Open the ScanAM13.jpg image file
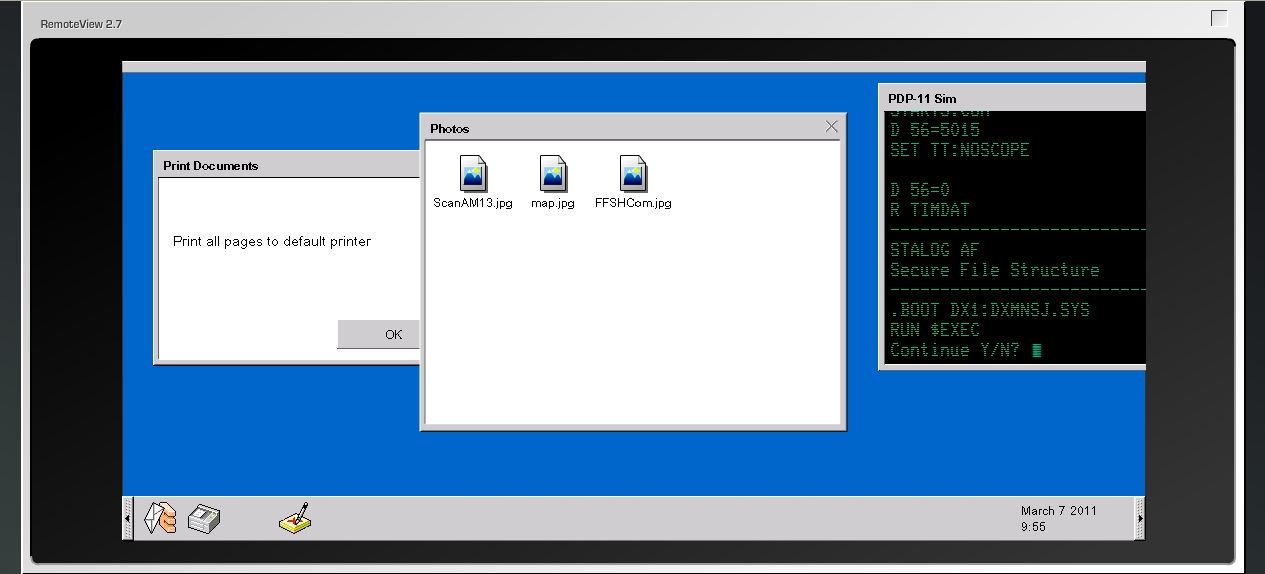 (473, 174)
